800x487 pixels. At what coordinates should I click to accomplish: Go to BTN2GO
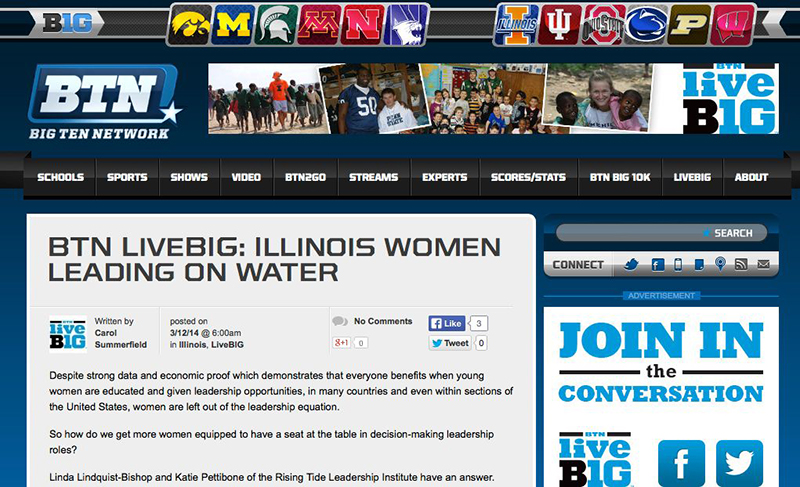[305, 177]
